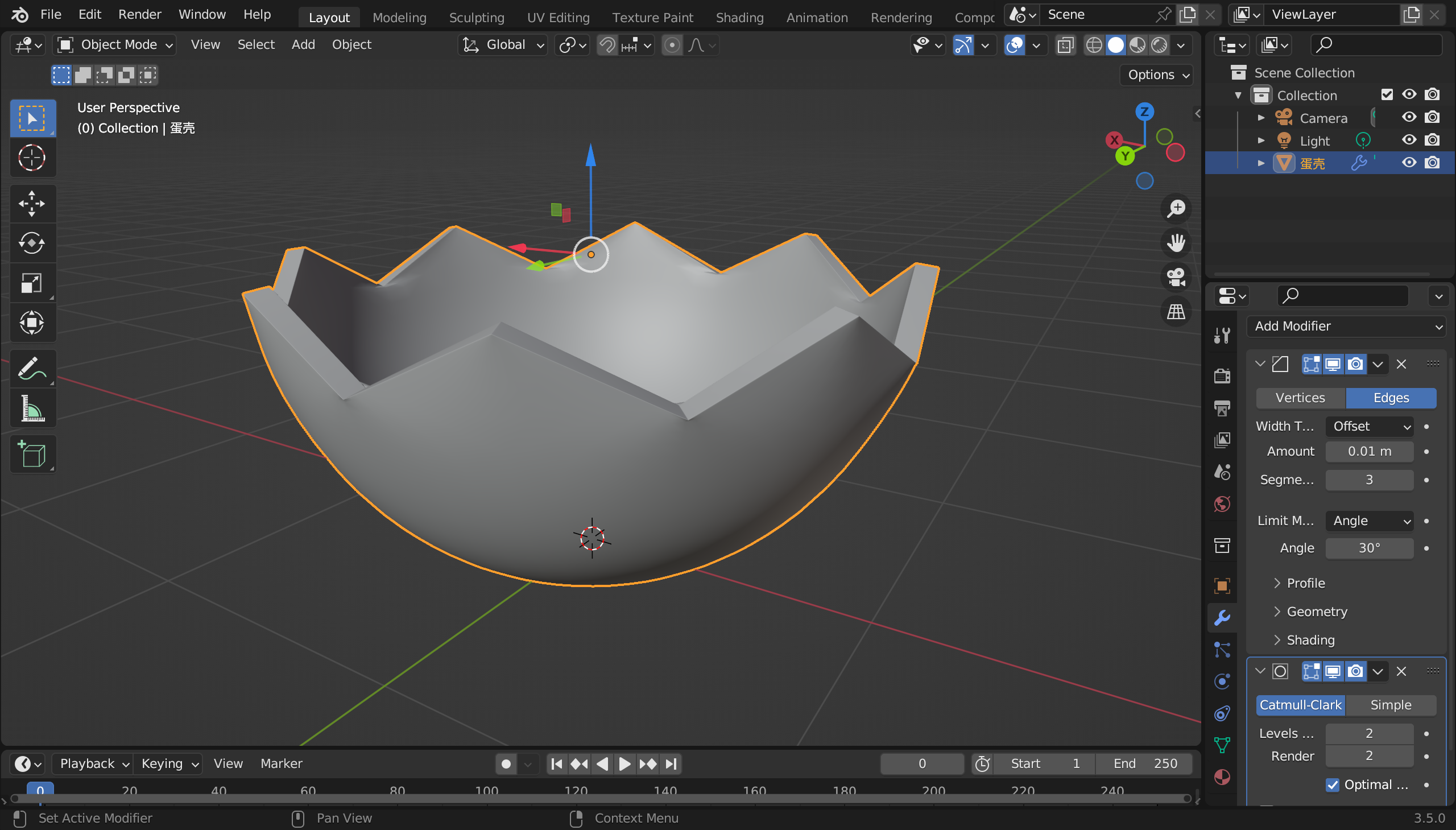Select the Rotate tool
The height and width of the screenshot is (830, 1456).
pyautogui.click(x=32, y=243)
